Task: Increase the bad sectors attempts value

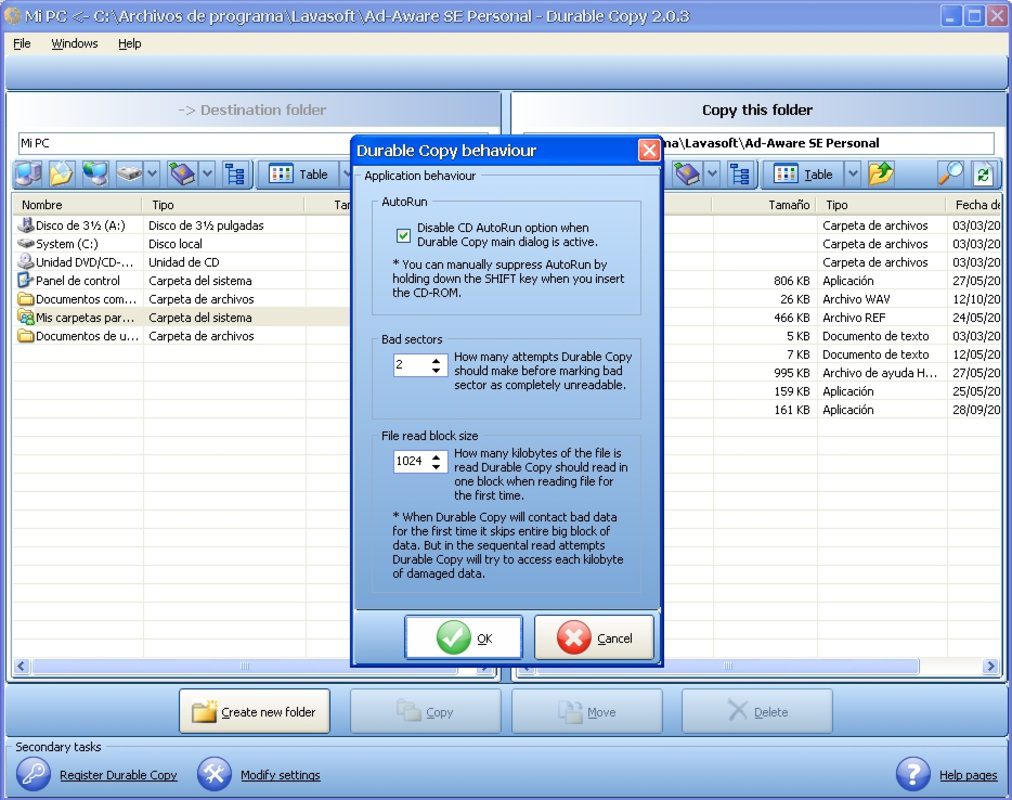Action: [436, 361]
